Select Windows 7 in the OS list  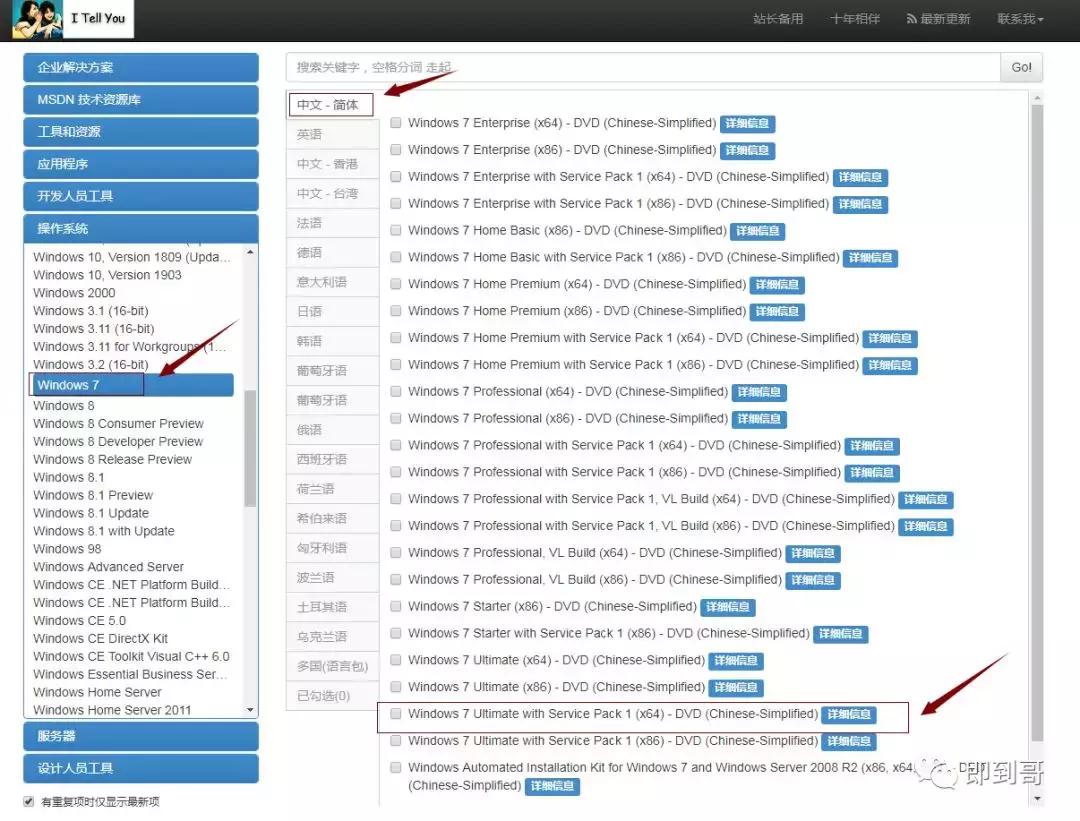coord(131,385)
